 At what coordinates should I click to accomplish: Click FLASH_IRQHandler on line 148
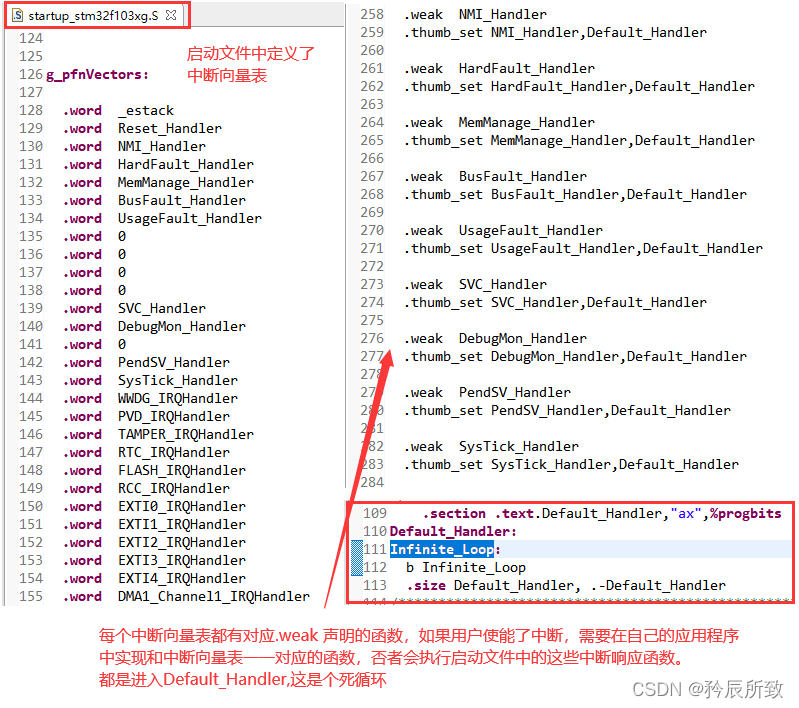pos(182,470)
